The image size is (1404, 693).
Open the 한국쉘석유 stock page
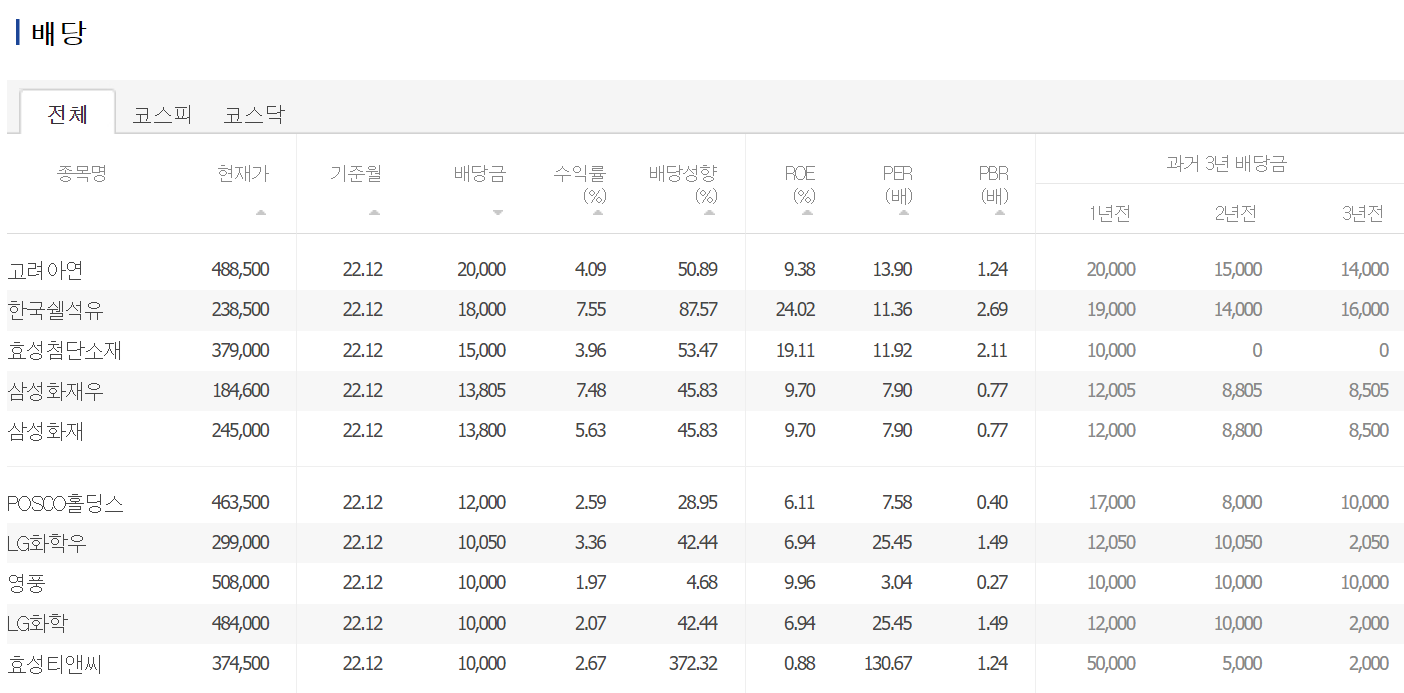pyautogui.click(x=55, y=310)
